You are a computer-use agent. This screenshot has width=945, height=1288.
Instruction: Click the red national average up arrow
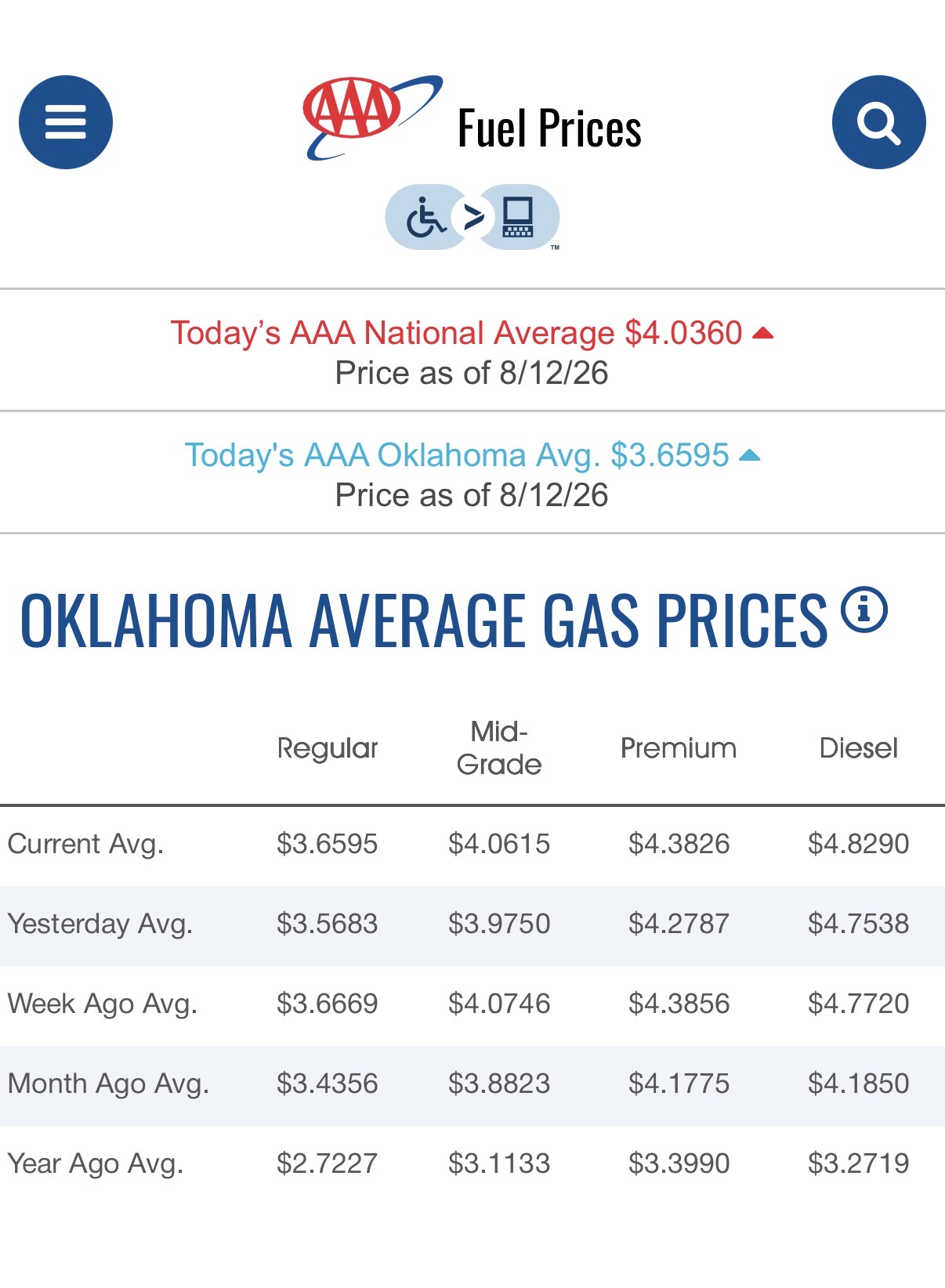pos(762,334)
